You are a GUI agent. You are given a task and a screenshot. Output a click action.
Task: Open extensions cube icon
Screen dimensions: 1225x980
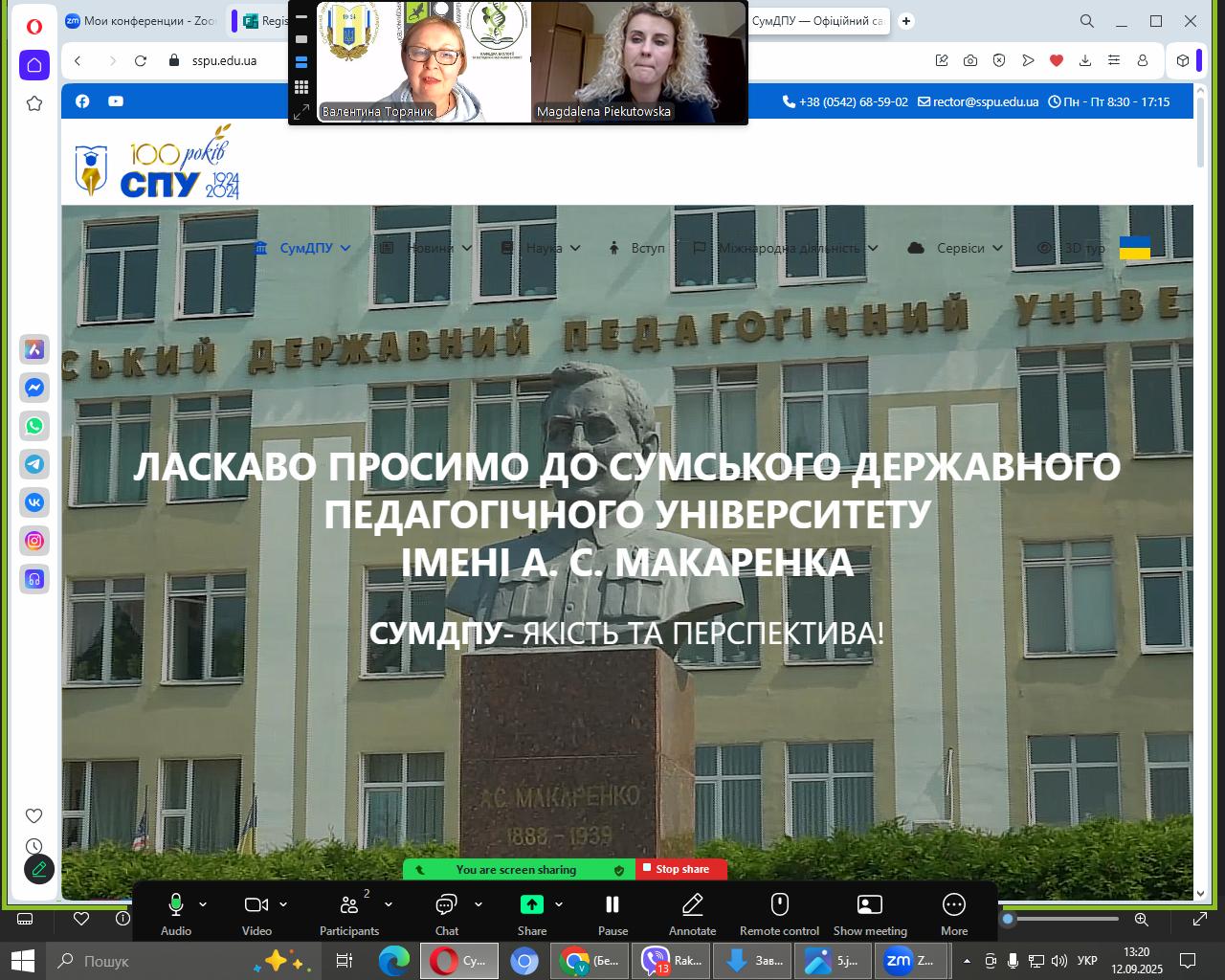pos(1183,60)
